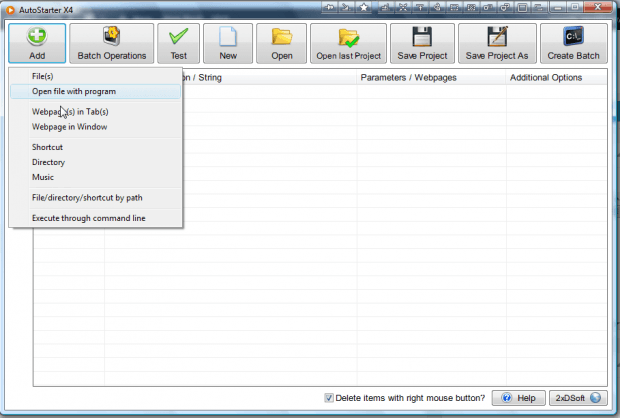Choose File(s) from the Add menu
The height and width of the screenshot is (418, 620).
click(95, 76)
